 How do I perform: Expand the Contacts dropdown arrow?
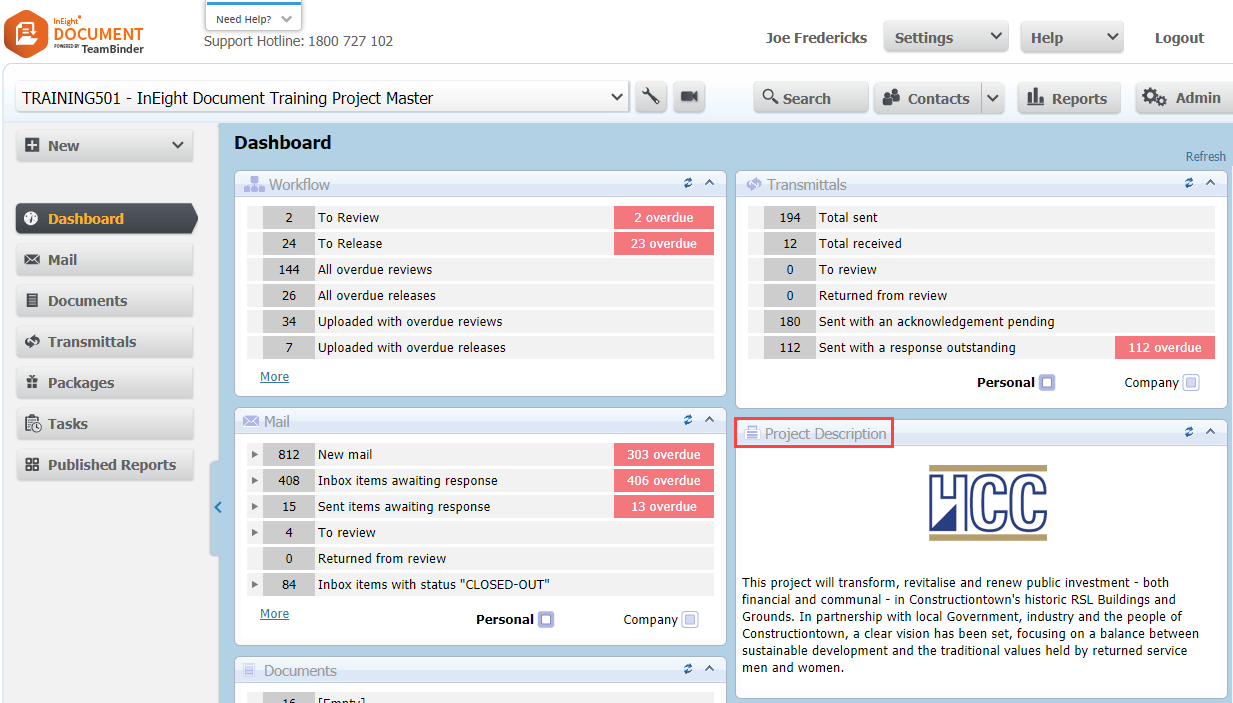992,98
